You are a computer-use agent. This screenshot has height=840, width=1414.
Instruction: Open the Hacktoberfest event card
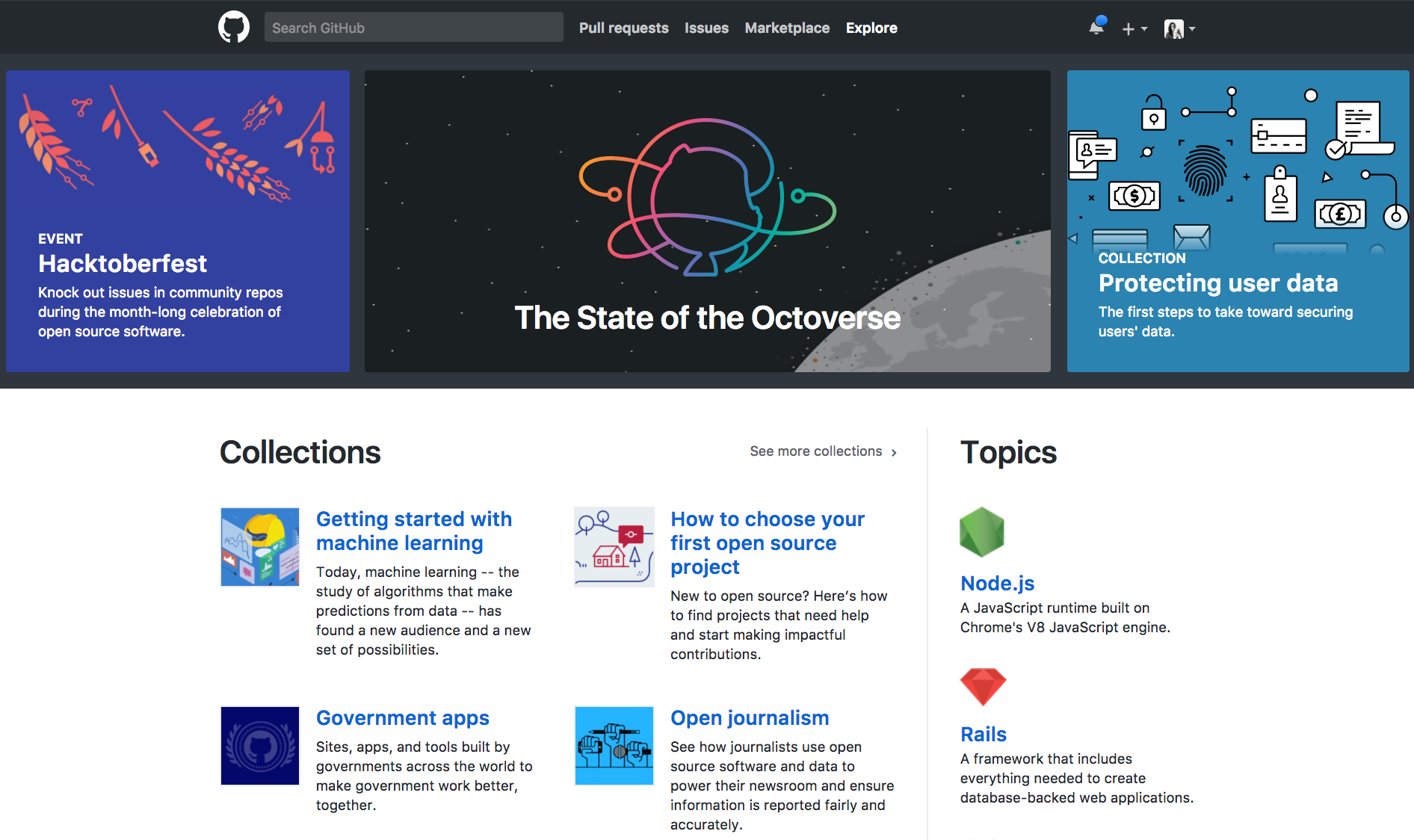(178, 221)
